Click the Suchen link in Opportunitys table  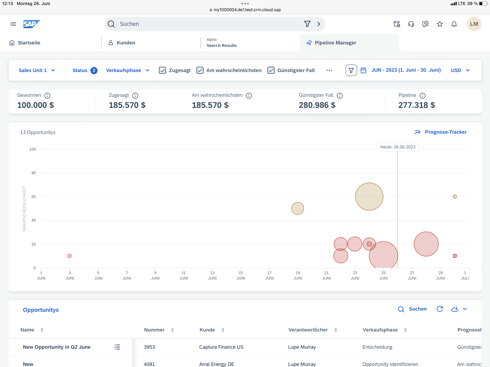pos(412,309)
